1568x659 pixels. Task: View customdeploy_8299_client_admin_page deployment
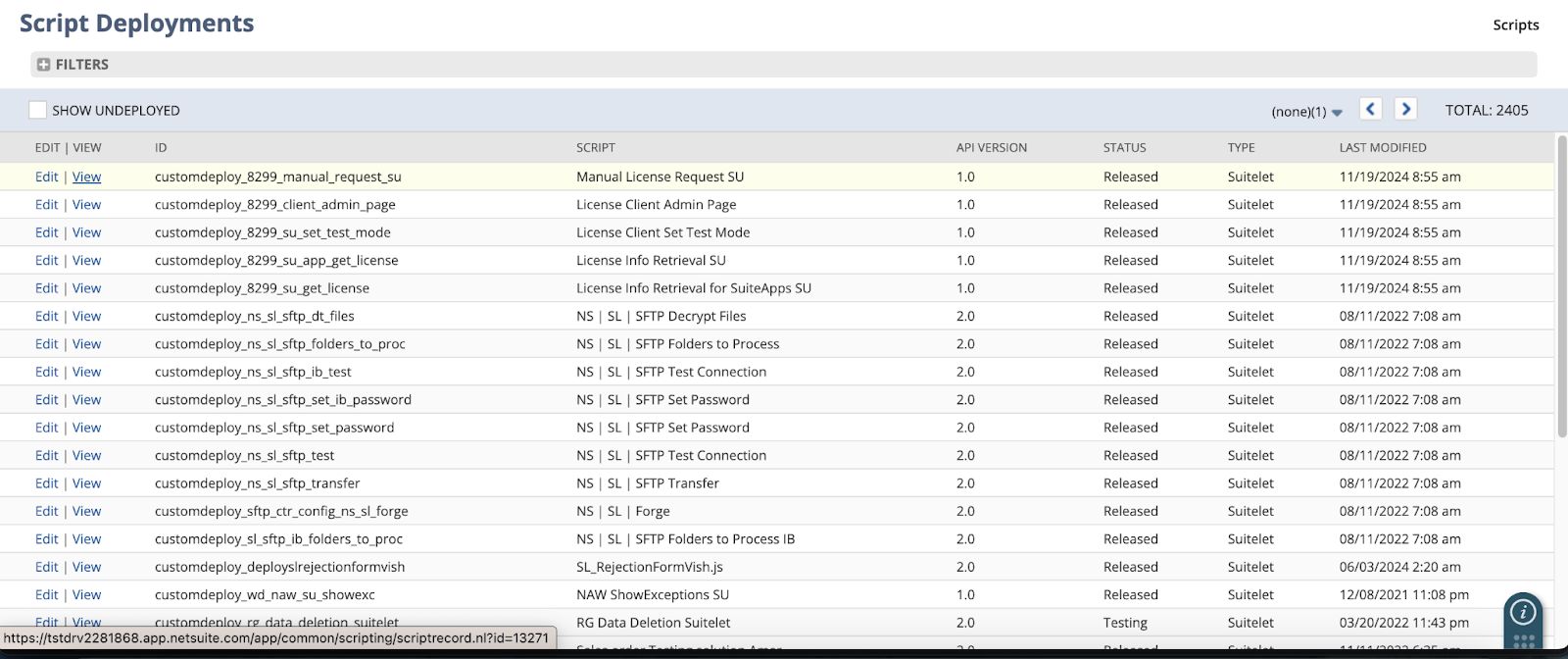click(x=86, y=204)
